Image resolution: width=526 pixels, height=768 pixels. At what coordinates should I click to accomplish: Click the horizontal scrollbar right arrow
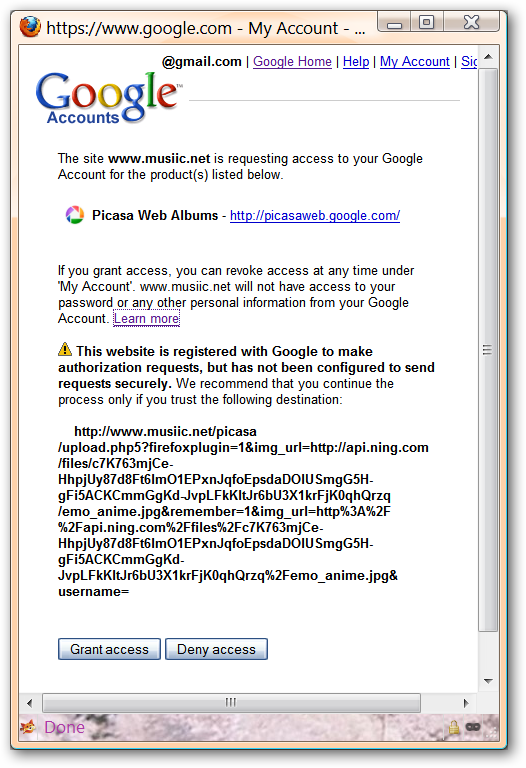click(466, 703)
